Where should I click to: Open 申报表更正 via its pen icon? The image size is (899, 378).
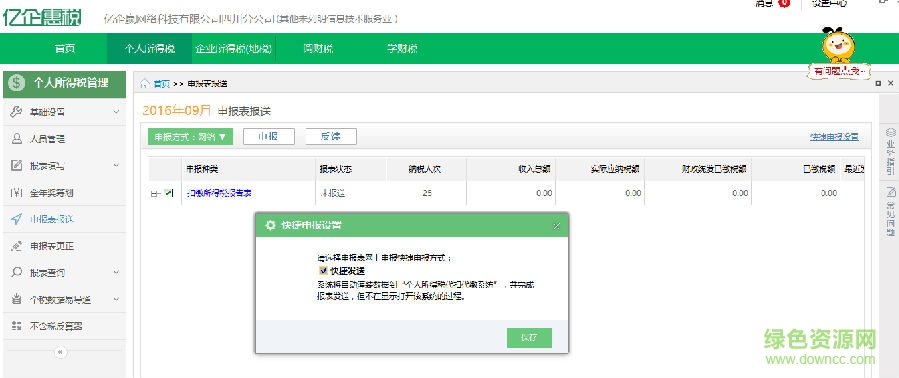point(17,246)
